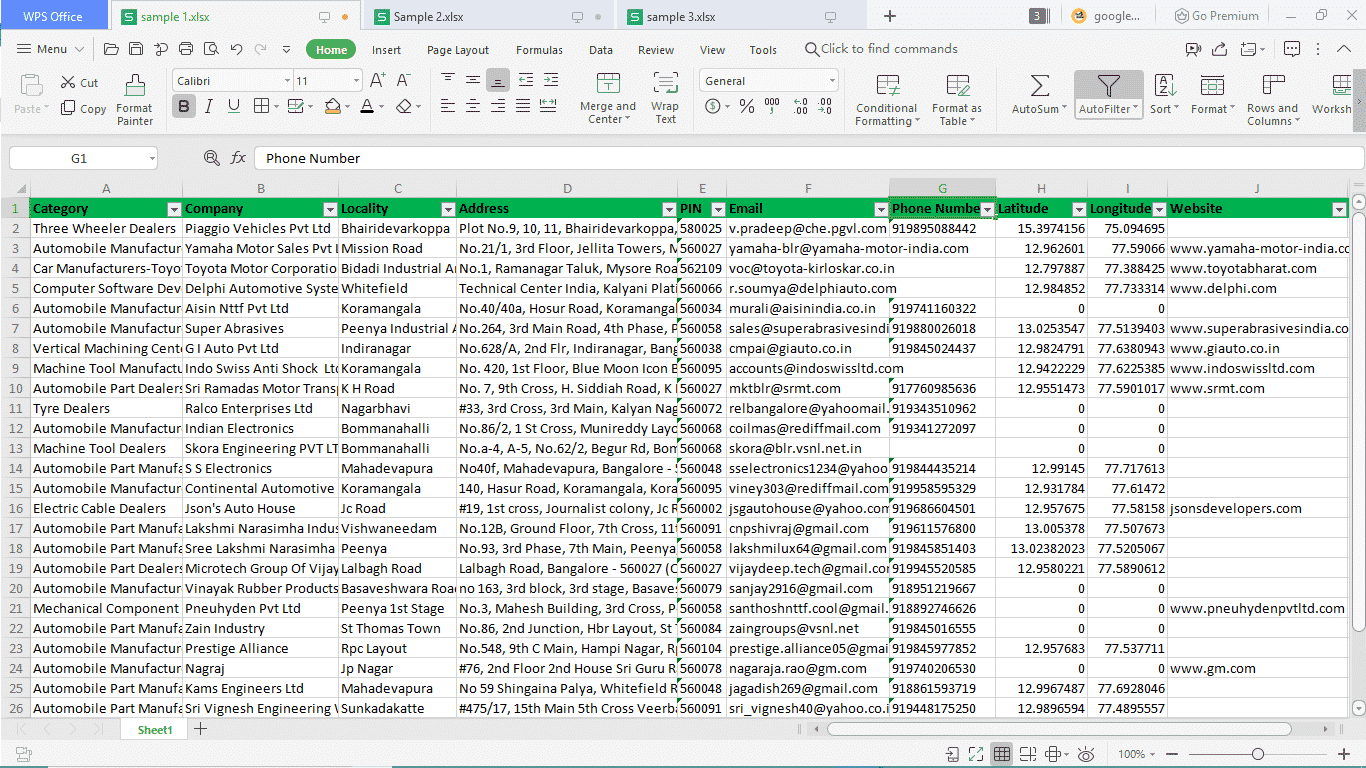Toggle Eye Protection Mode in status bar
This screenshot has width=1366, height=768.
coord(1087,754)
